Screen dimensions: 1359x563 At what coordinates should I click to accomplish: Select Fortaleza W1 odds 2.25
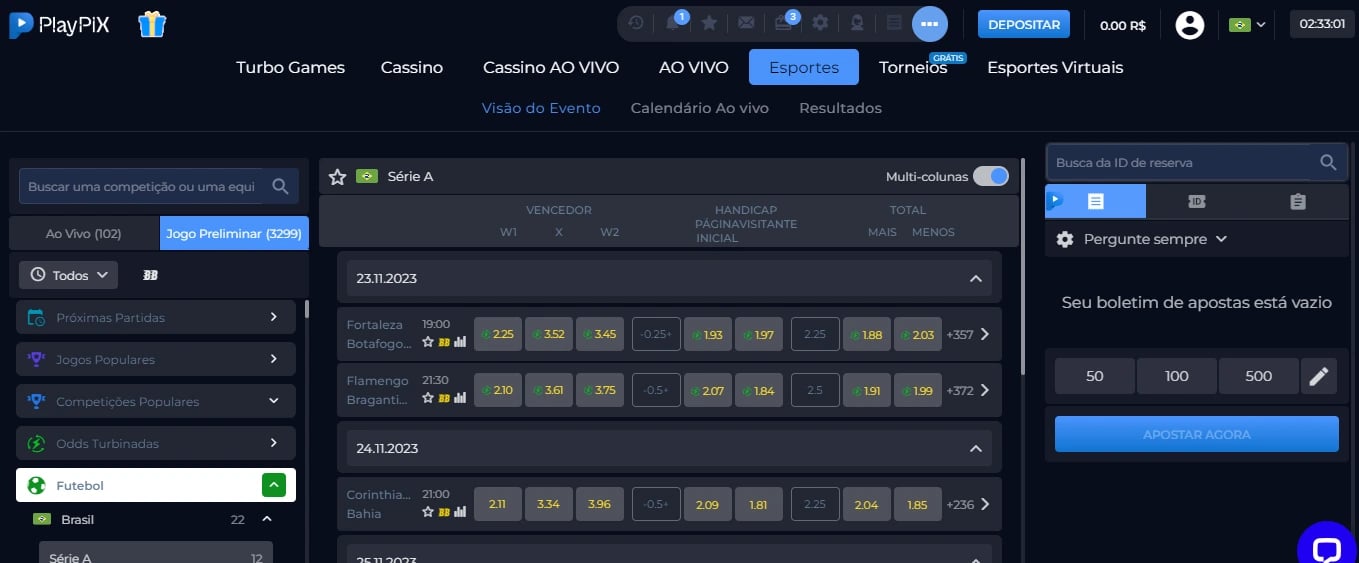tap(497, 334)
